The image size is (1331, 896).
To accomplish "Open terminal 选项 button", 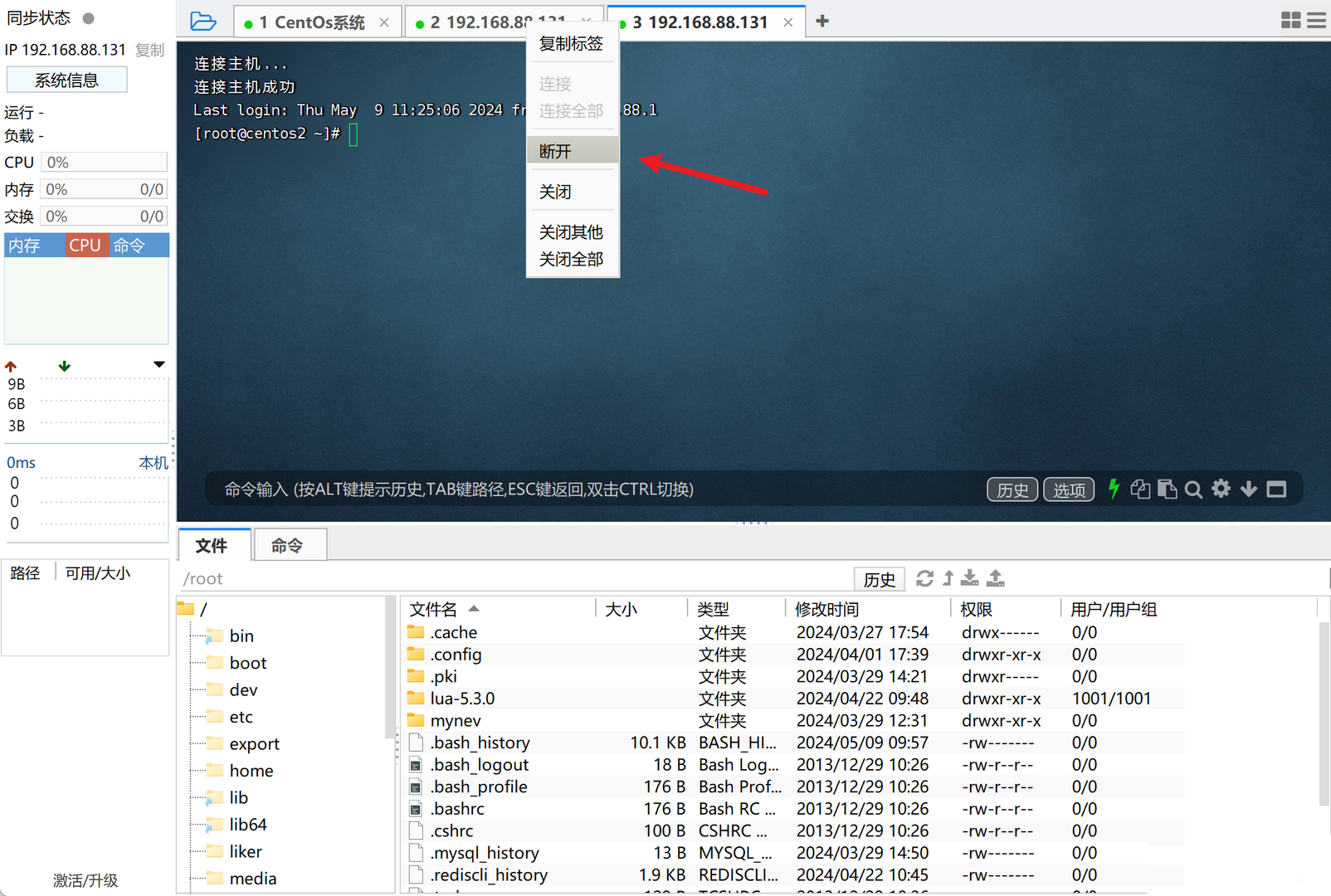I will click(1069, 489).
